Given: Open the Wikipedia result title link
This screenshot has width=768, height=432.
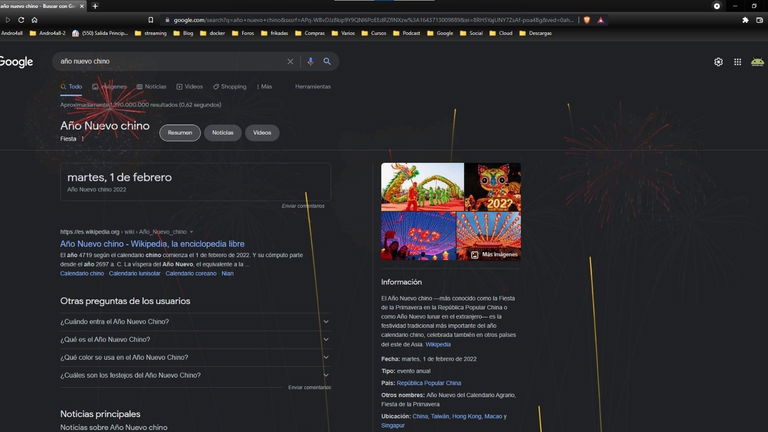Looking at the screenshot, I should click(x=152, y=243).
